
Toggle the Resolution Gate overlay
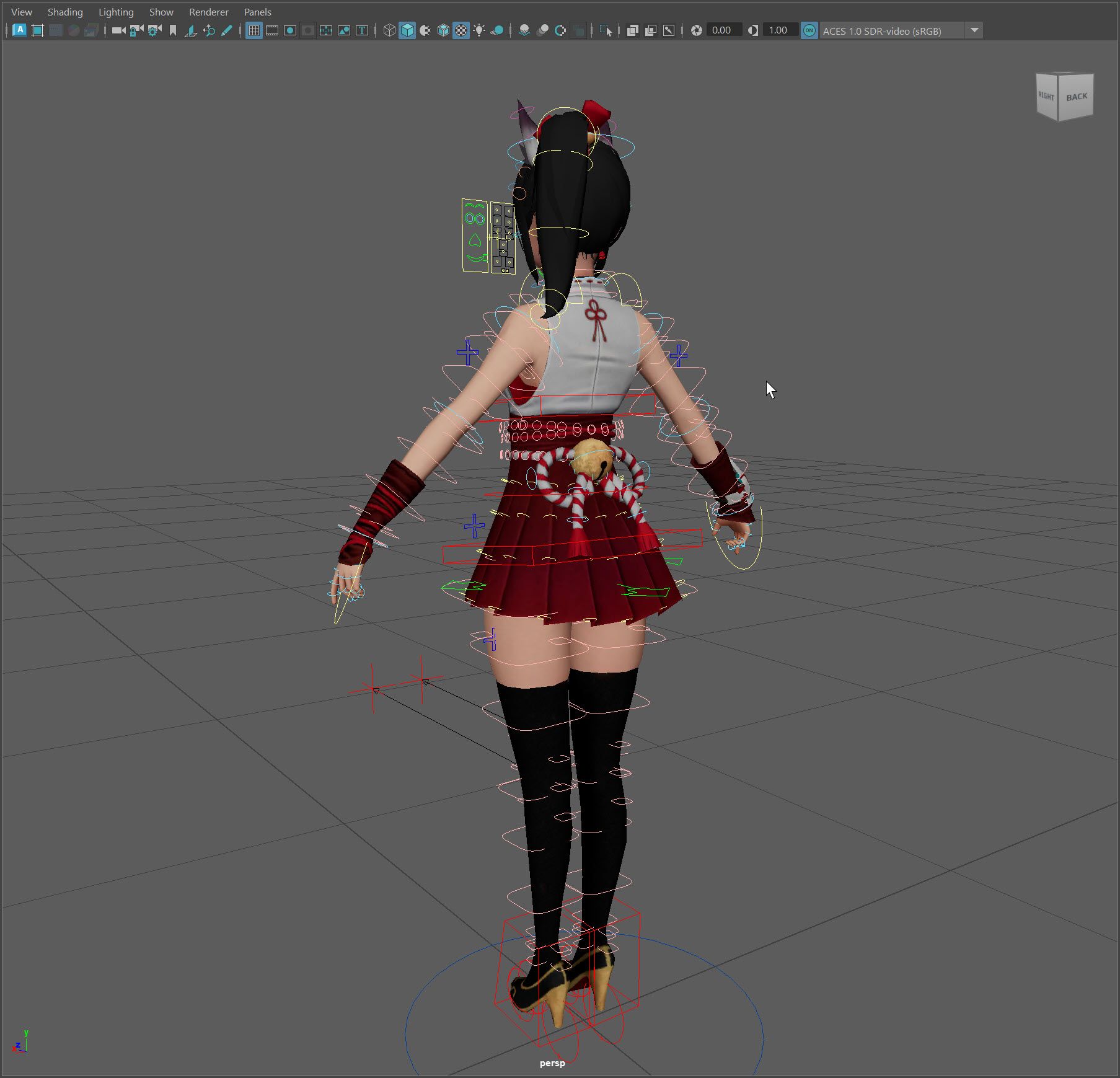point(290,30)
